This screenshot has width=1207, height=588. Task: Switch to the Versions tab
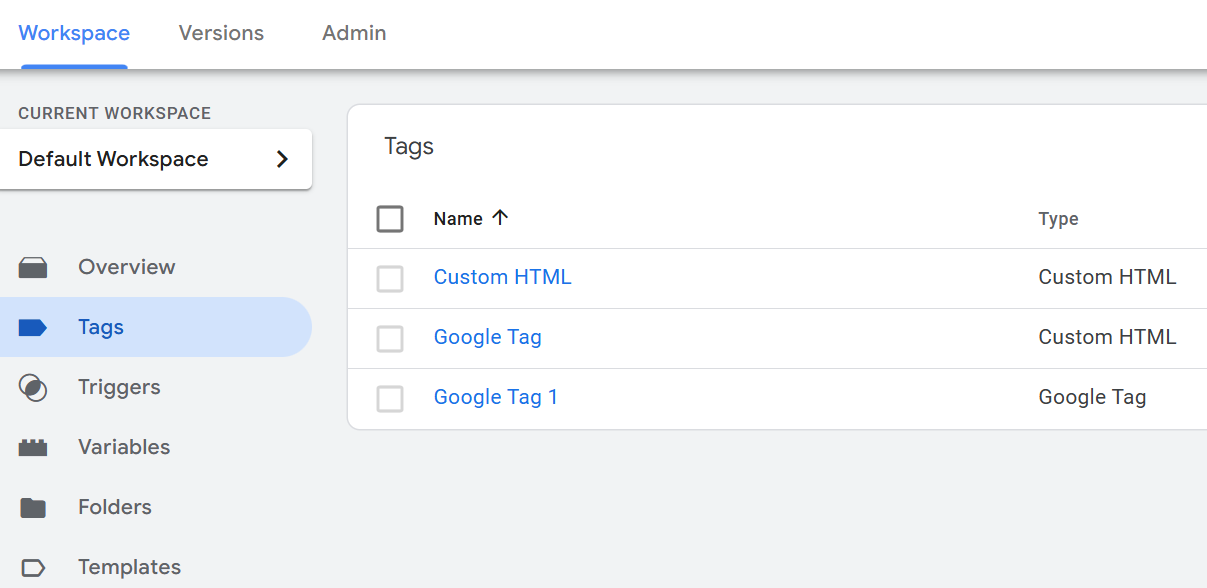click(221, 33)
